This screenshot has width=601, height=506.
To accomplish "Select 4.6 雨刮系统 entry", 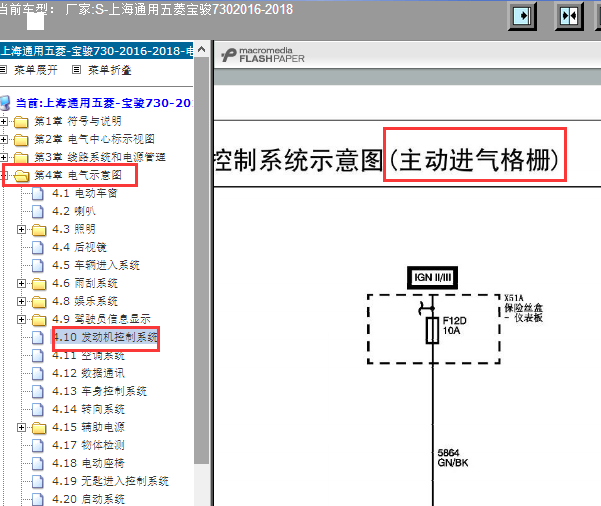I will [x=85, y=283].
